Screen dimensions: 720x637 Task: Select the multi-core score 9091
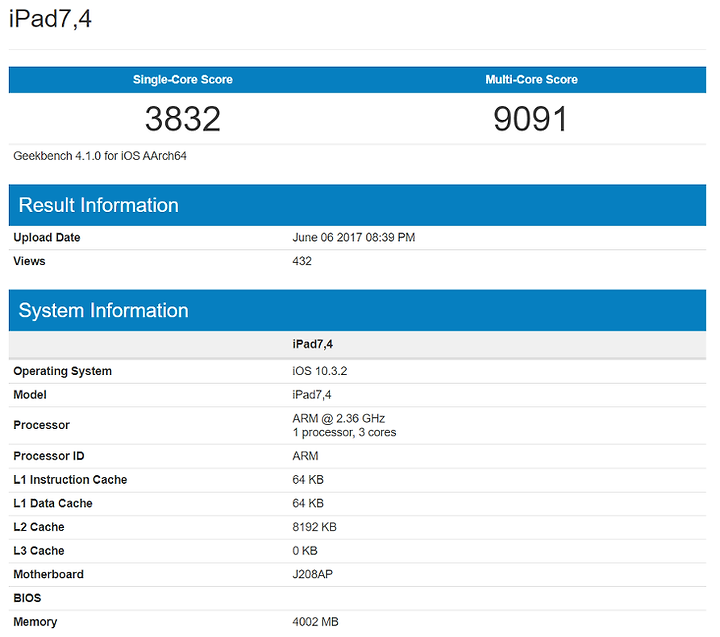(530, 119)
